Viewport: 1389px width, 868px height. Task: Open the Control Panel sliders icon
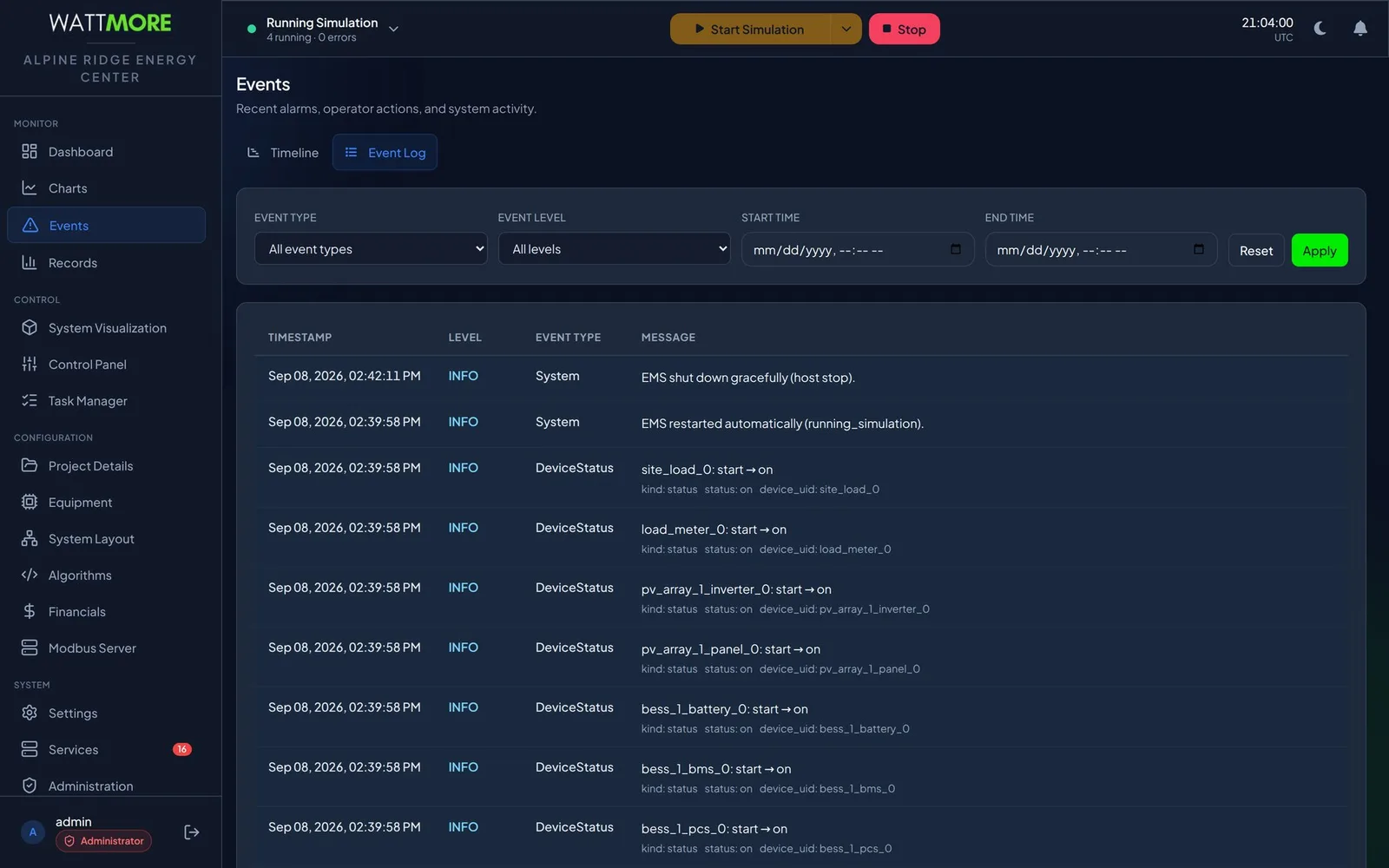click(30, 365)
